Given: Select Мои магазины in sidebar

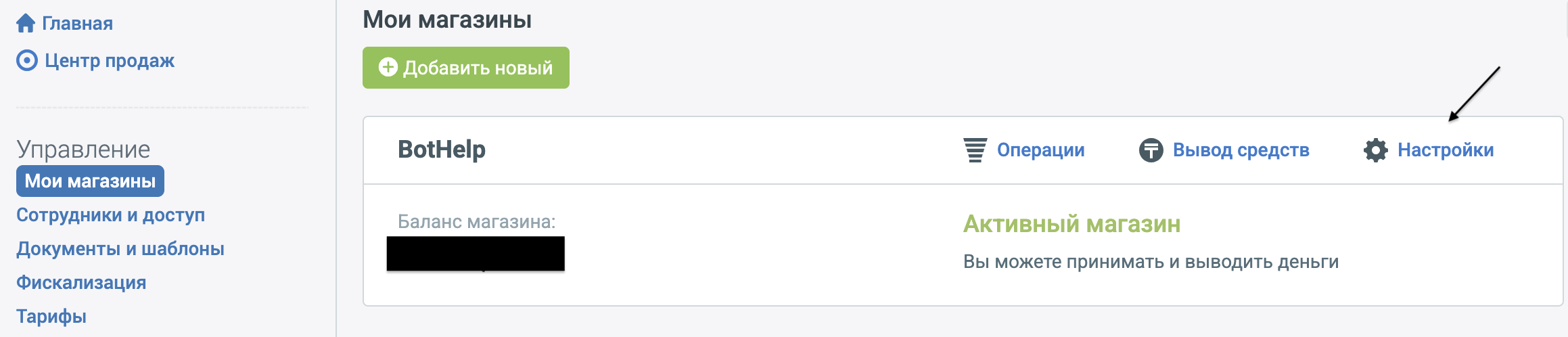Looking at the screenshot, I should (x=90, y=181).
